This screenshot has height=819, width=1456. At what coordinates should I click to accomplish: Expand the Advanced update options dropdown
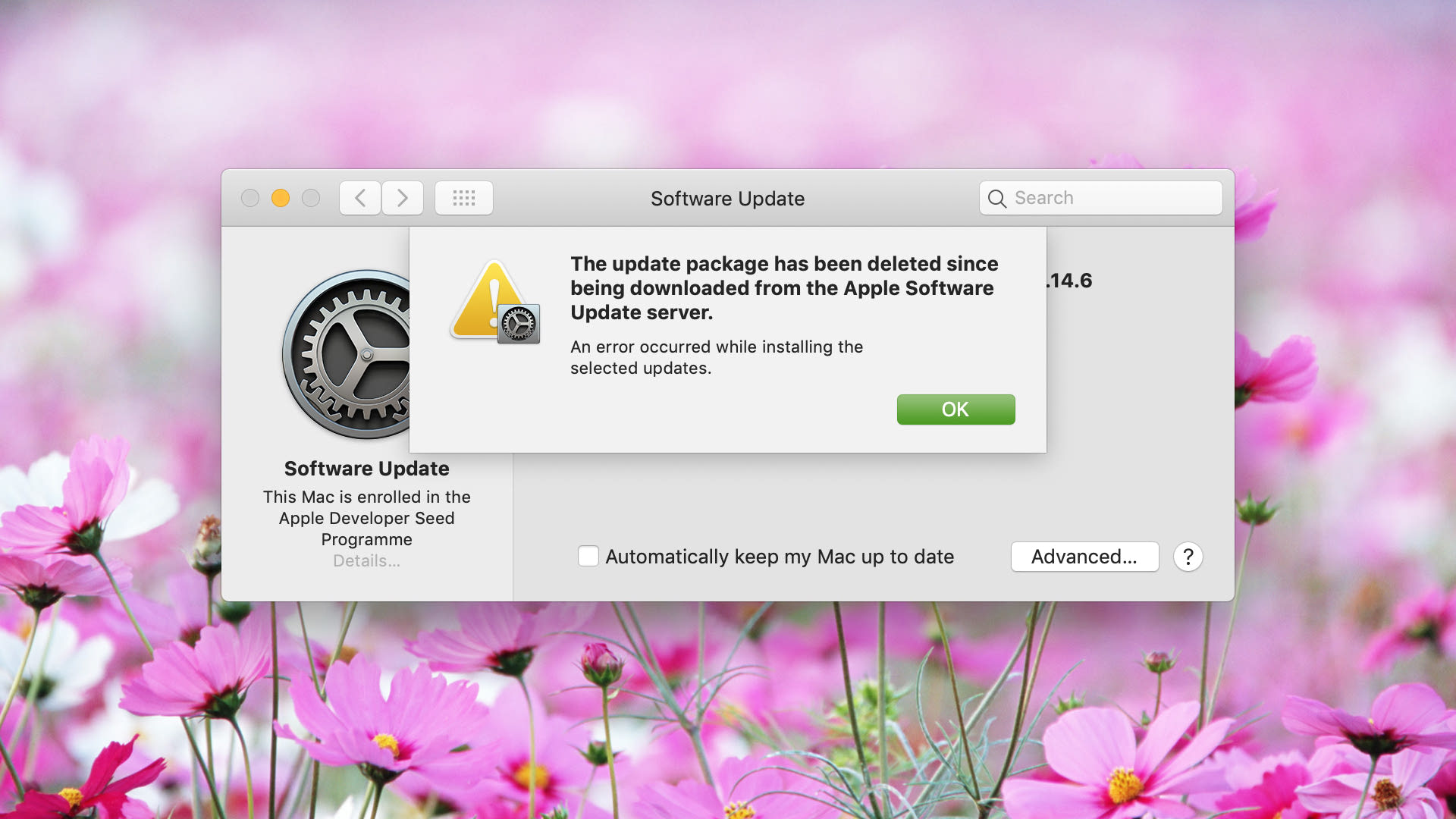point(1084,557)
